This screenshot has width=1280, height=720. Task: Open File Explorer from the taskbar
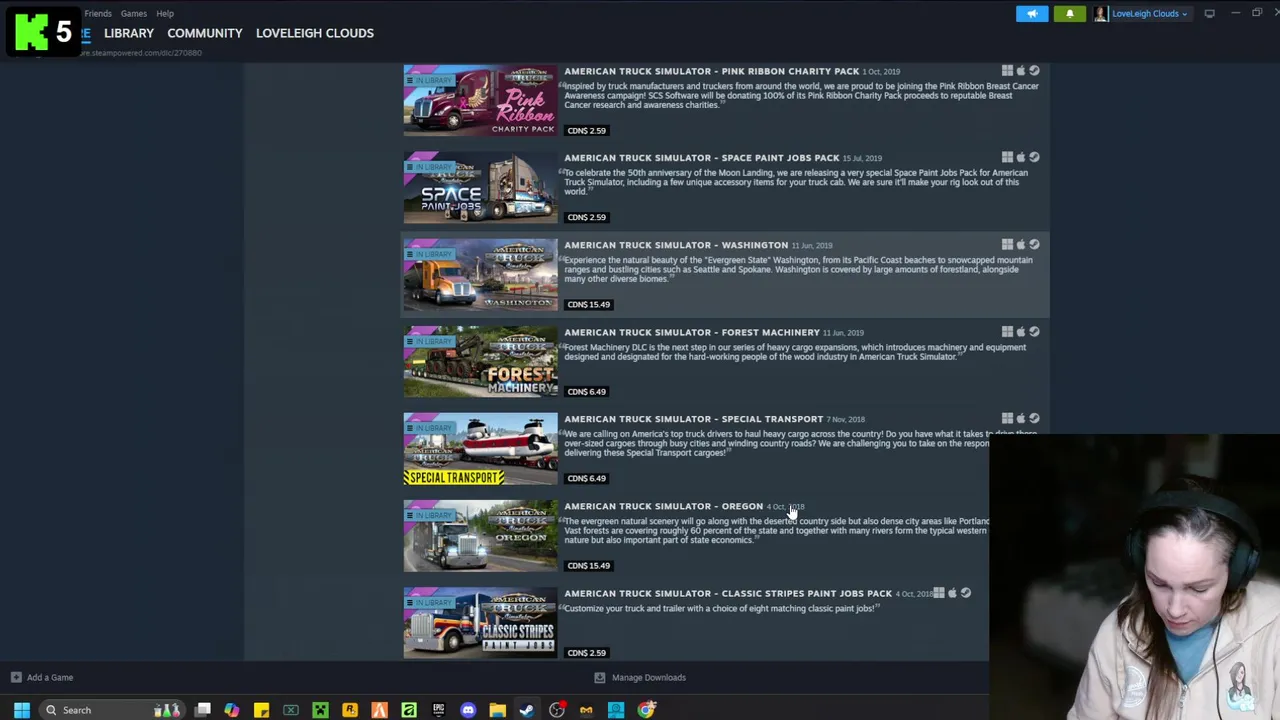(x=497, y=710)
